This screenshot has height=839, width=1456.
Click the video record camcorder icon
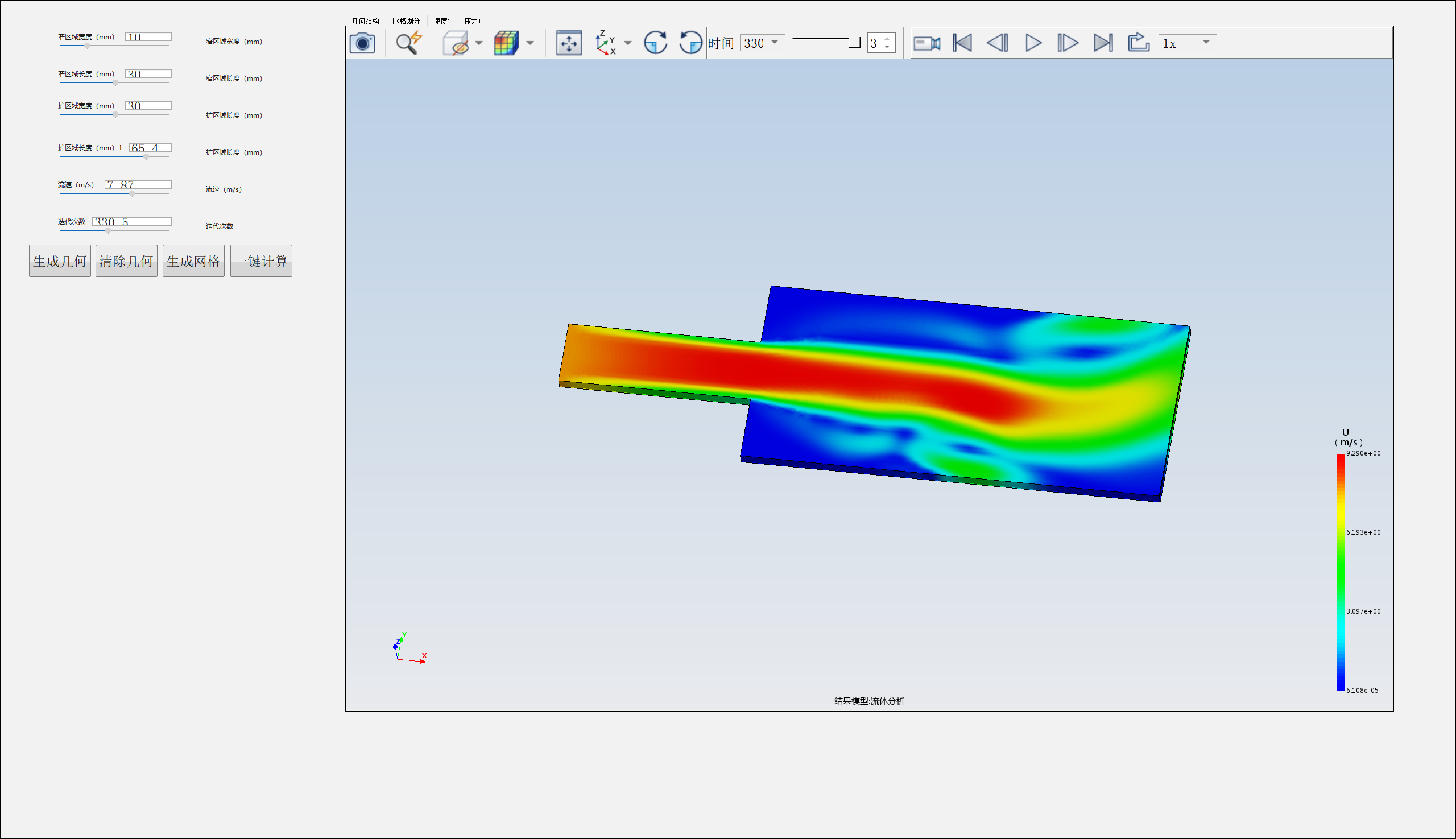(927, 43)
